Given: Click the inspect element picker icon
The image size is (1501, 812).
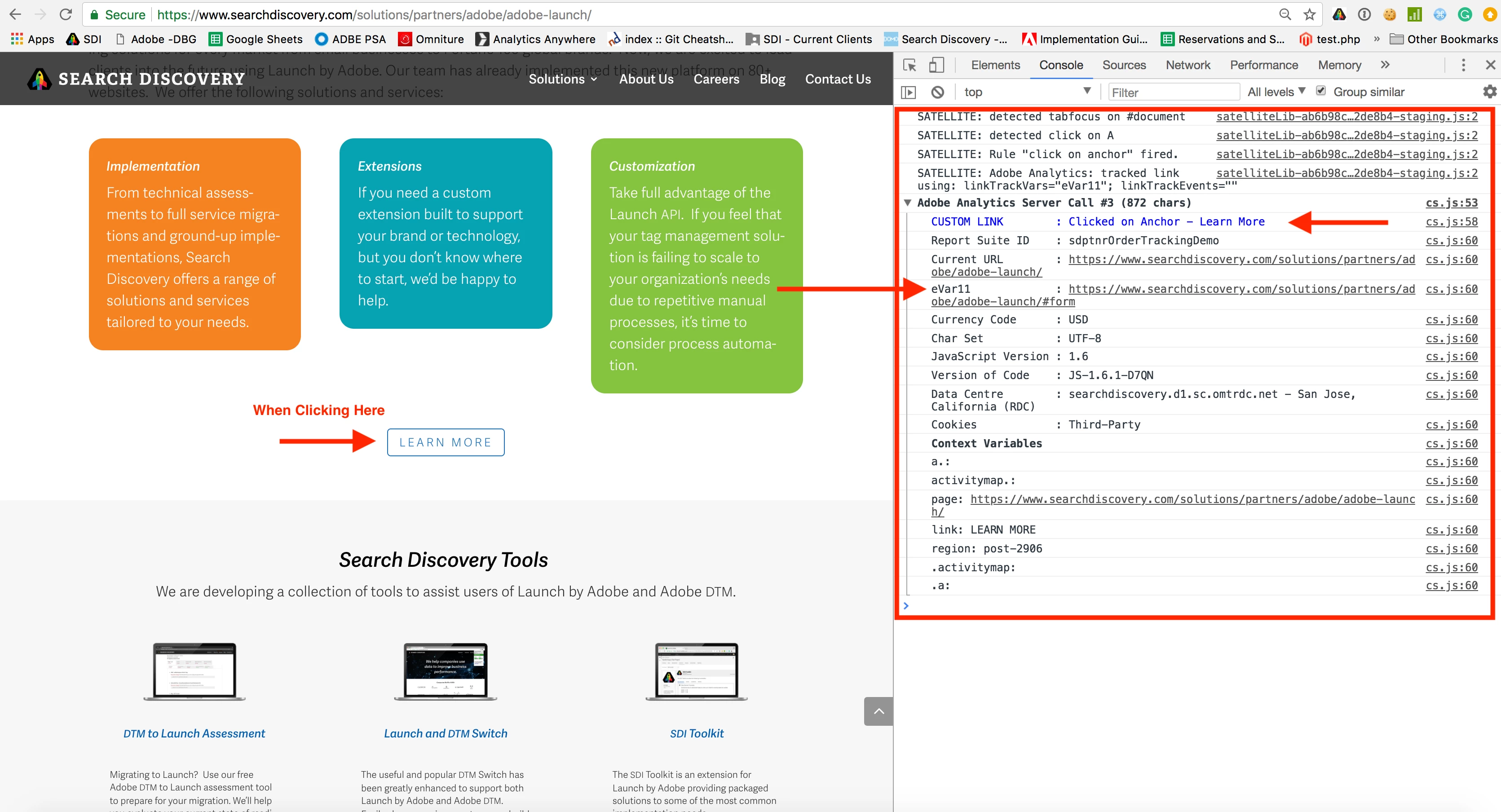Looking at the screenshot, I should [909, 65].
